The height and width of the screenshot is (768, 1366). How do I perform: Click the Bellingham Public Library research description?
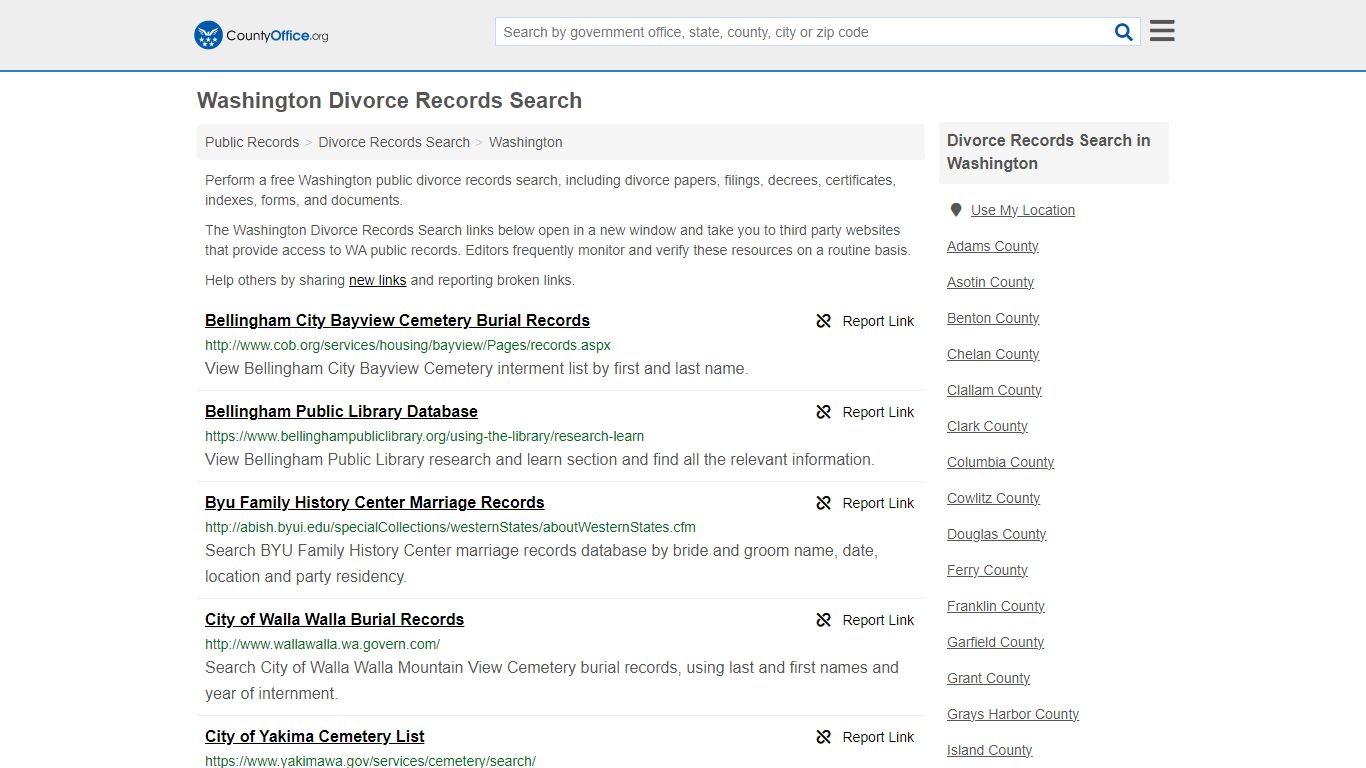540,459
